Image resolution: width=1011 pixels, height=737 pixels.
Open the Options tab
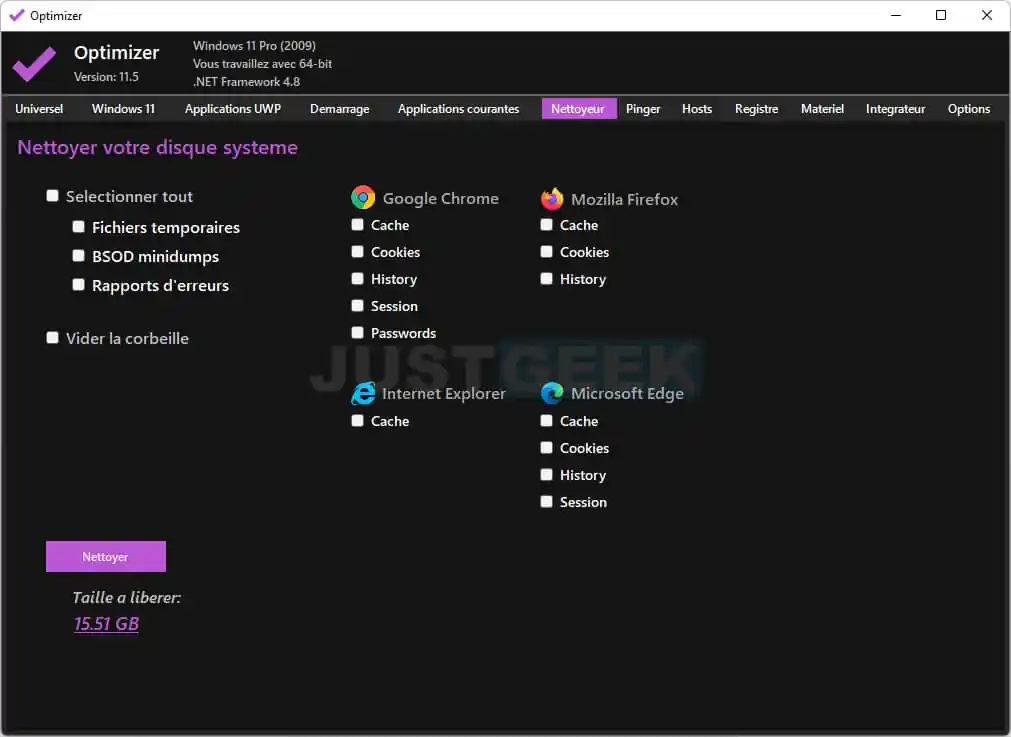[968, 109]
